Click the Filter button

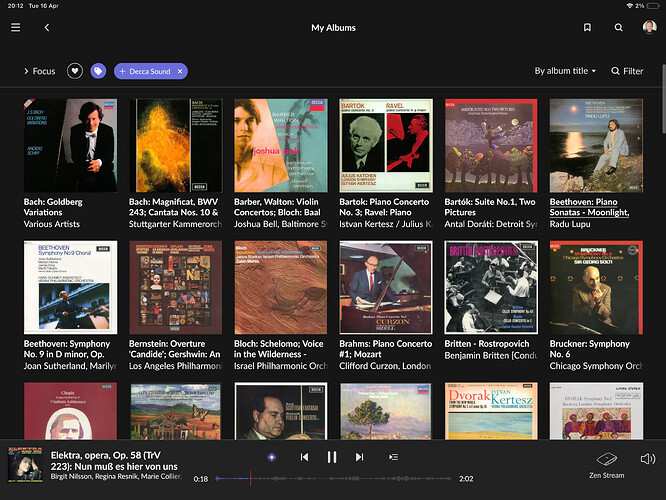(627, 71)
